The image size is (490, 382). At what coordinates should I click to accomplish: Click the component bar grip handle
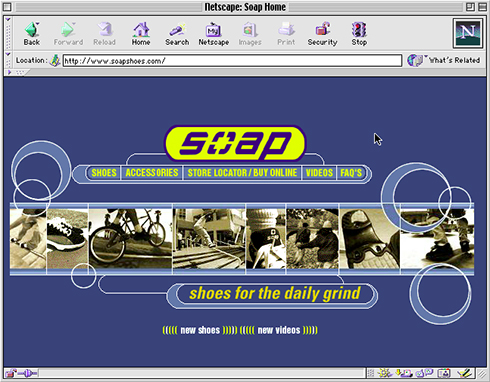(370, 373)
